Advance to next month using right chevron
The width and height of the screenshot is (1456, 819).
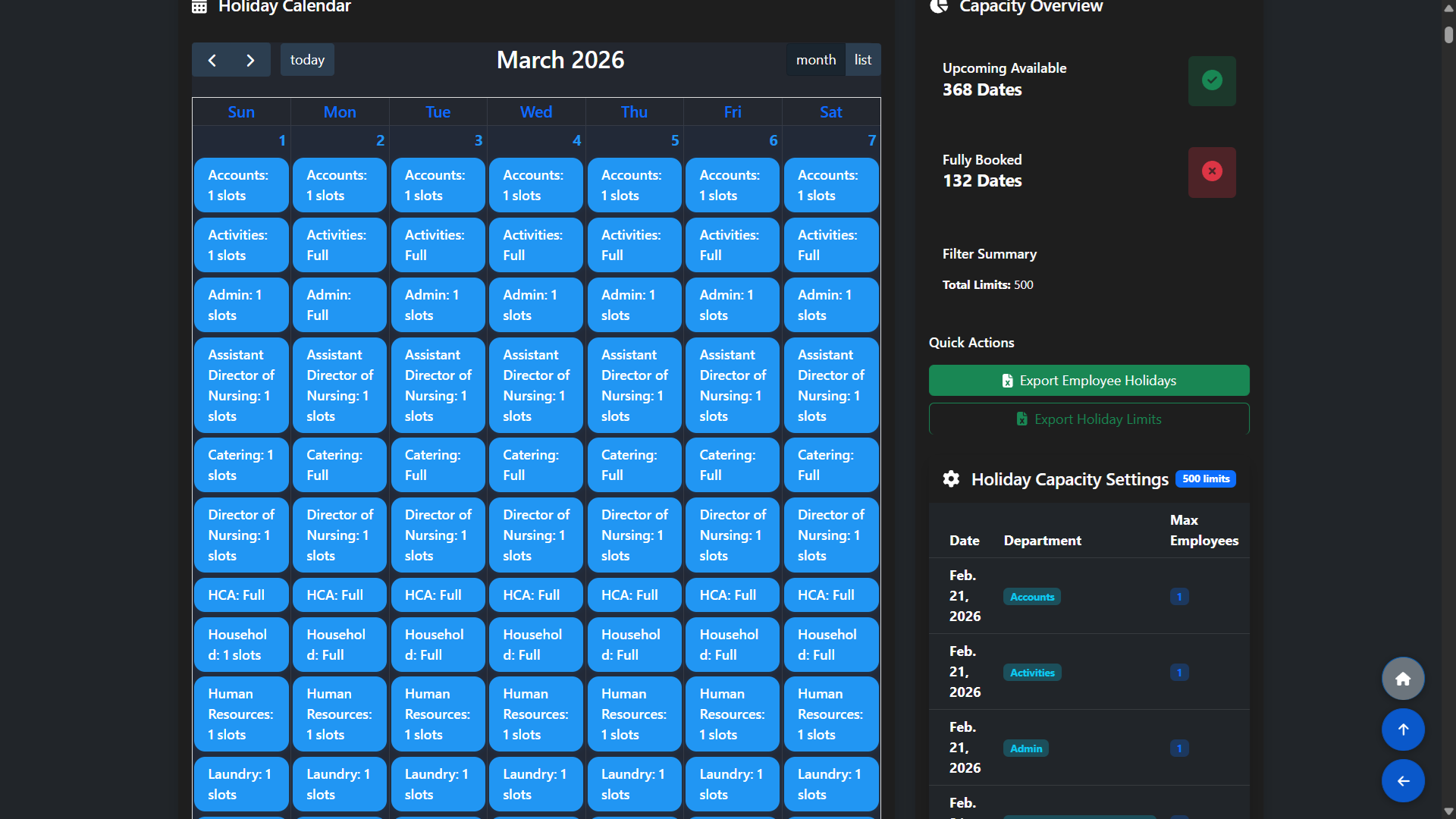coord(250,59)
